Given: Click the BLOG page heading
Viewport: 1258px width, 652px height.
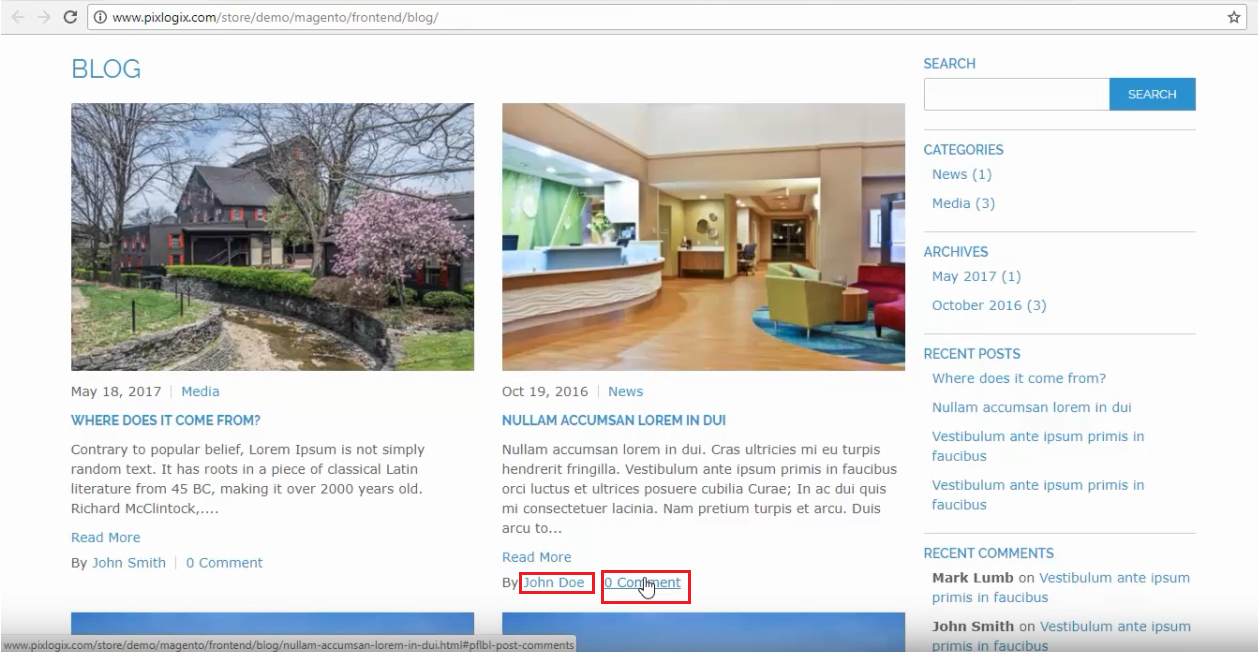Looking at the screenshot, I should click(106, 69).
